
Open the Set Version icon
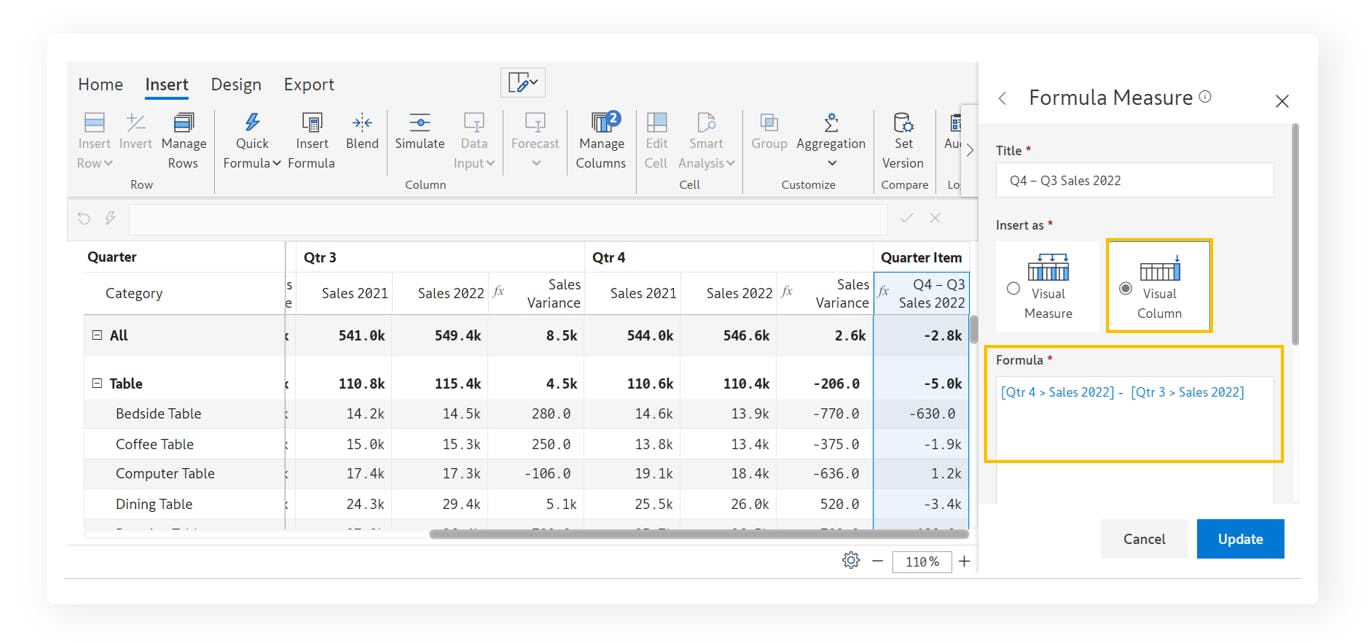(x=903, y=122)
